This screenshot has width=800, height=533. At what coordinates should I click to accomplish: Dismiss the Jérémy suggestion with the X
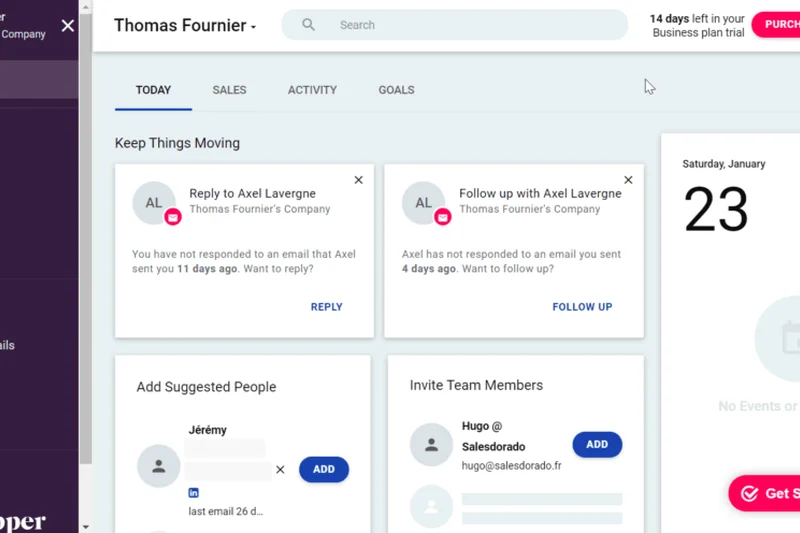(x=280, y=469)
